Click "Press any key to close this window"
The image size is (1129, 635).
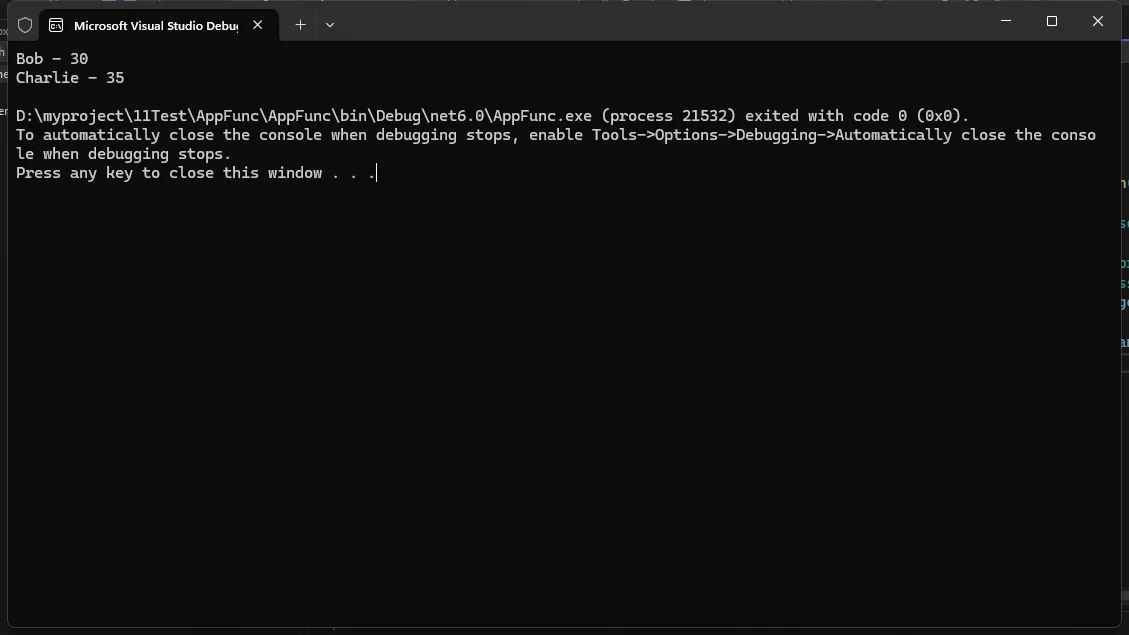(169, 173)
